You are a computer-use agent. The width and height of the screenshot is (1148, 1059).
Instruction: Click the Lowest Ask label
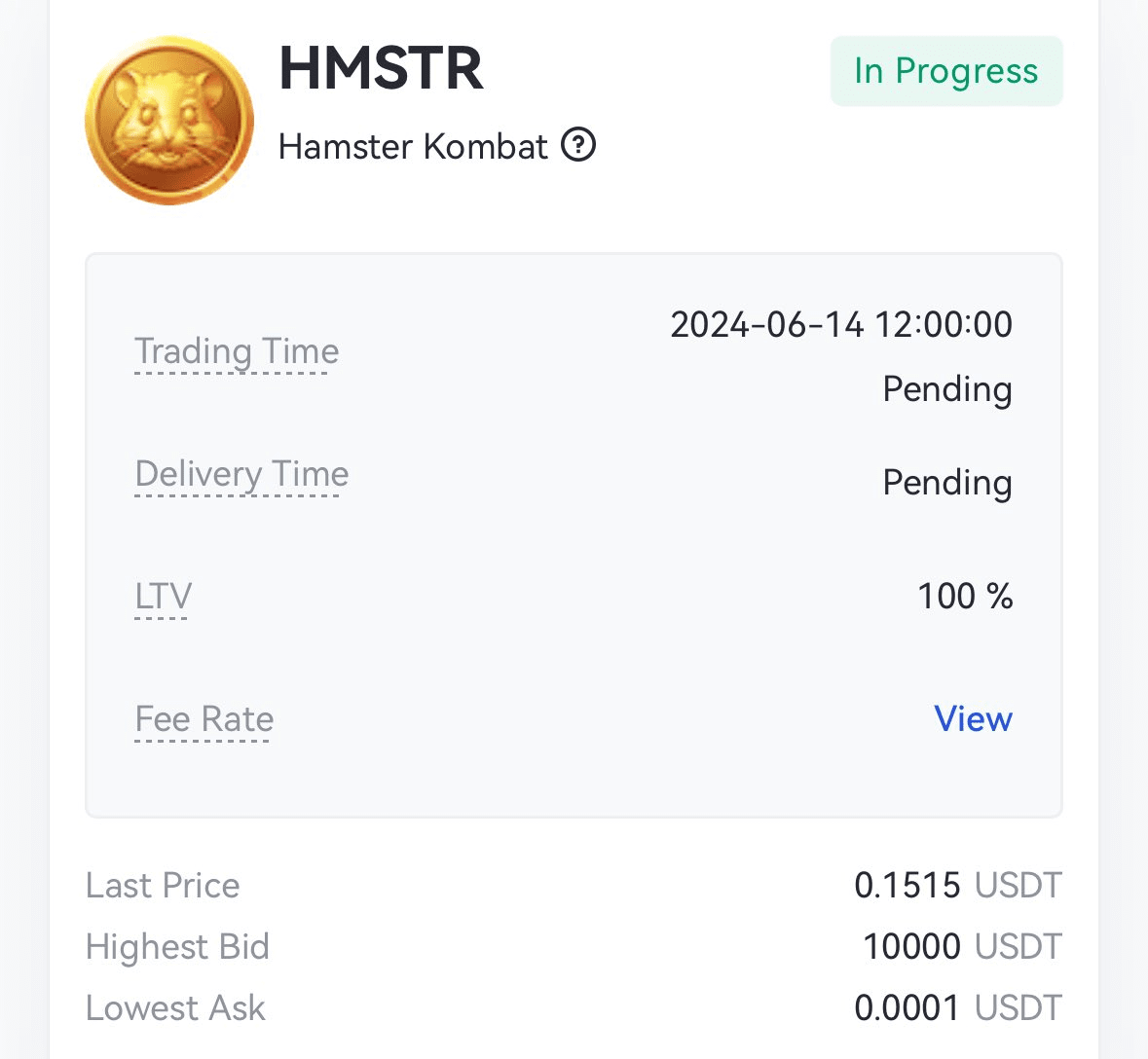point(175,1007)
